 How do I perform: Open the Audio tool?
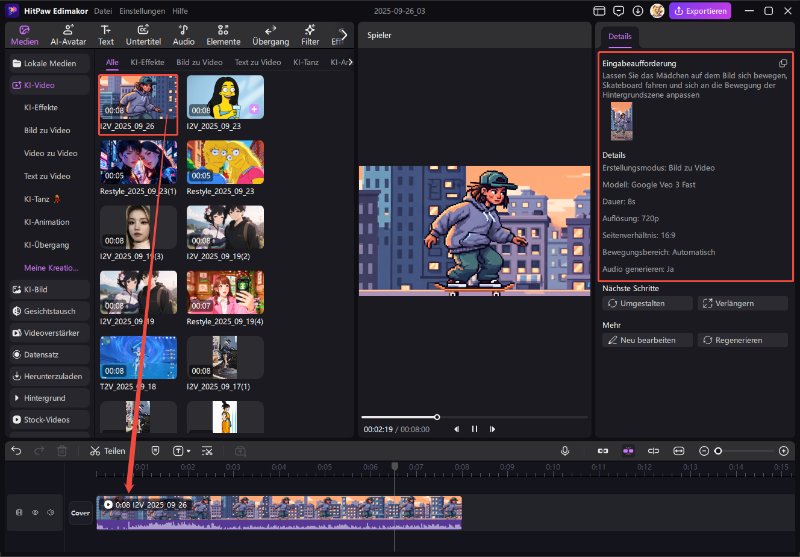click(x=183, y=35)
